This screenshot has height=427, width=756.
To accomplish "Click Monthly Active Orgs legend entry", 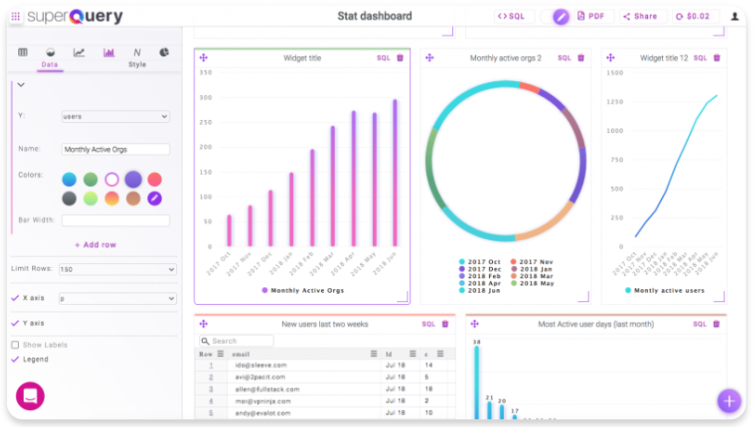I will click(303, 291).
